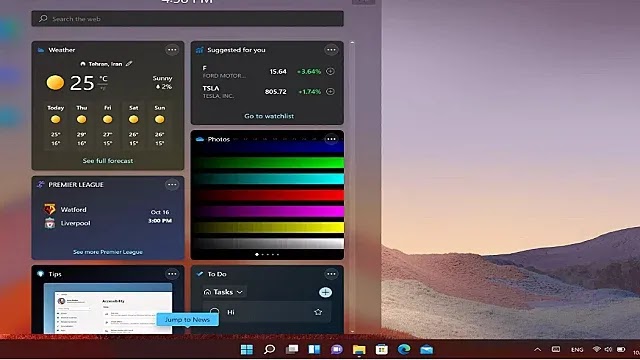Add a new task in To Do
Viewport: 640px width, 360px height.
[x=325, y=292]
